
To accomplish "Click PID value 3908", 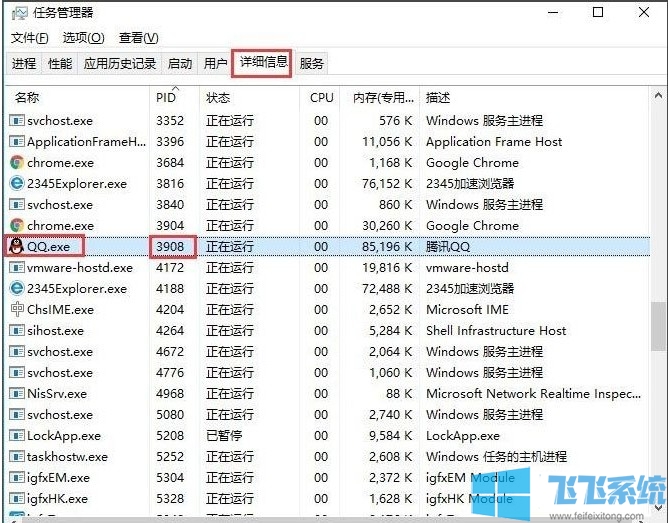I will [170, 247].
